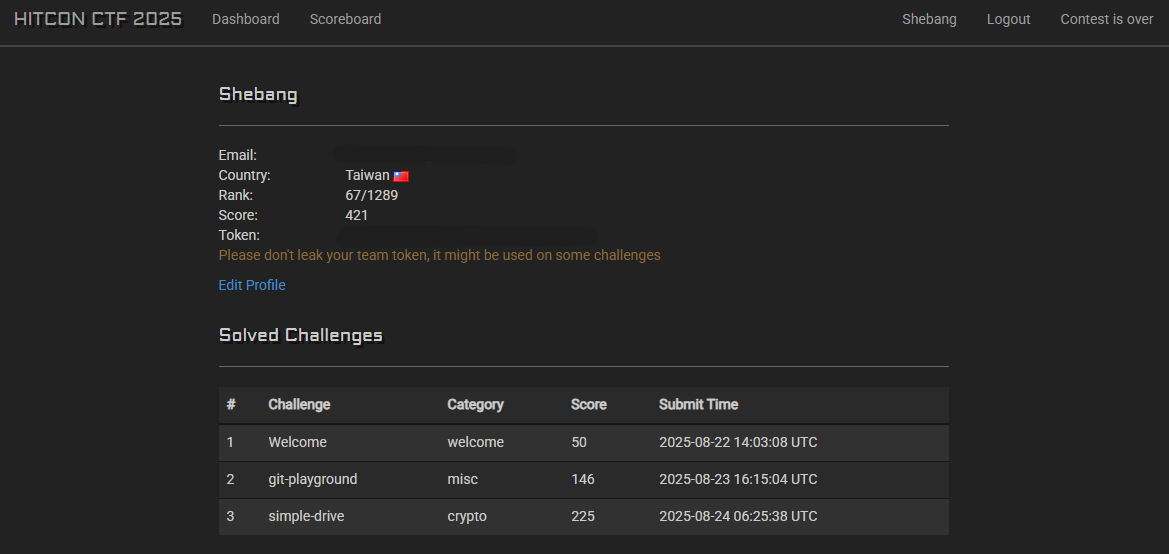
Task: Open the Edit Profile link
Action: pos(252,285)
